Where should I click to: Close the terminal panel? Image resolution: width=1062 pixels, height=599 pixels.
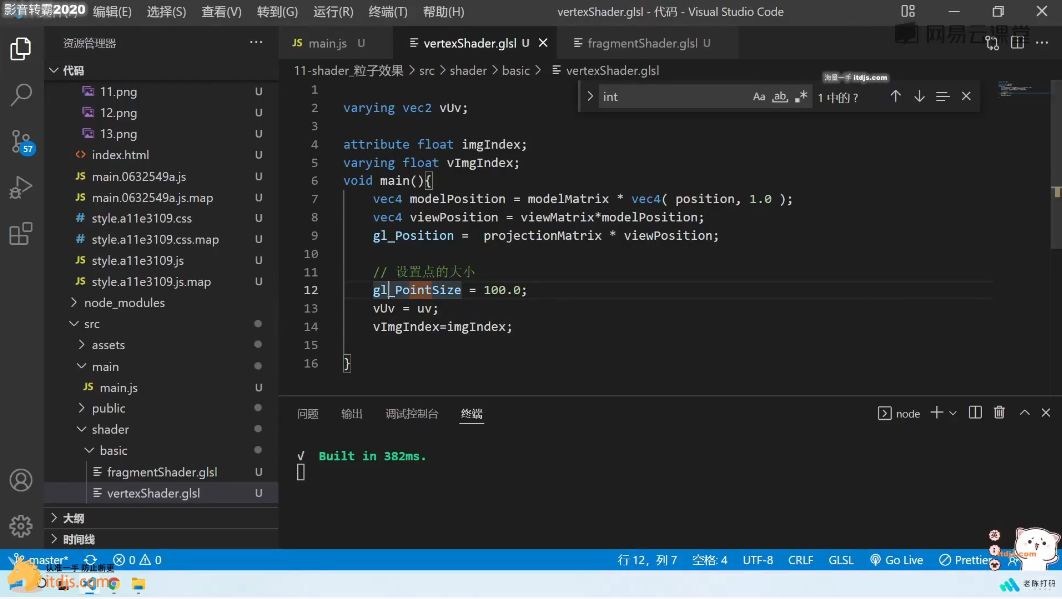1046,413
